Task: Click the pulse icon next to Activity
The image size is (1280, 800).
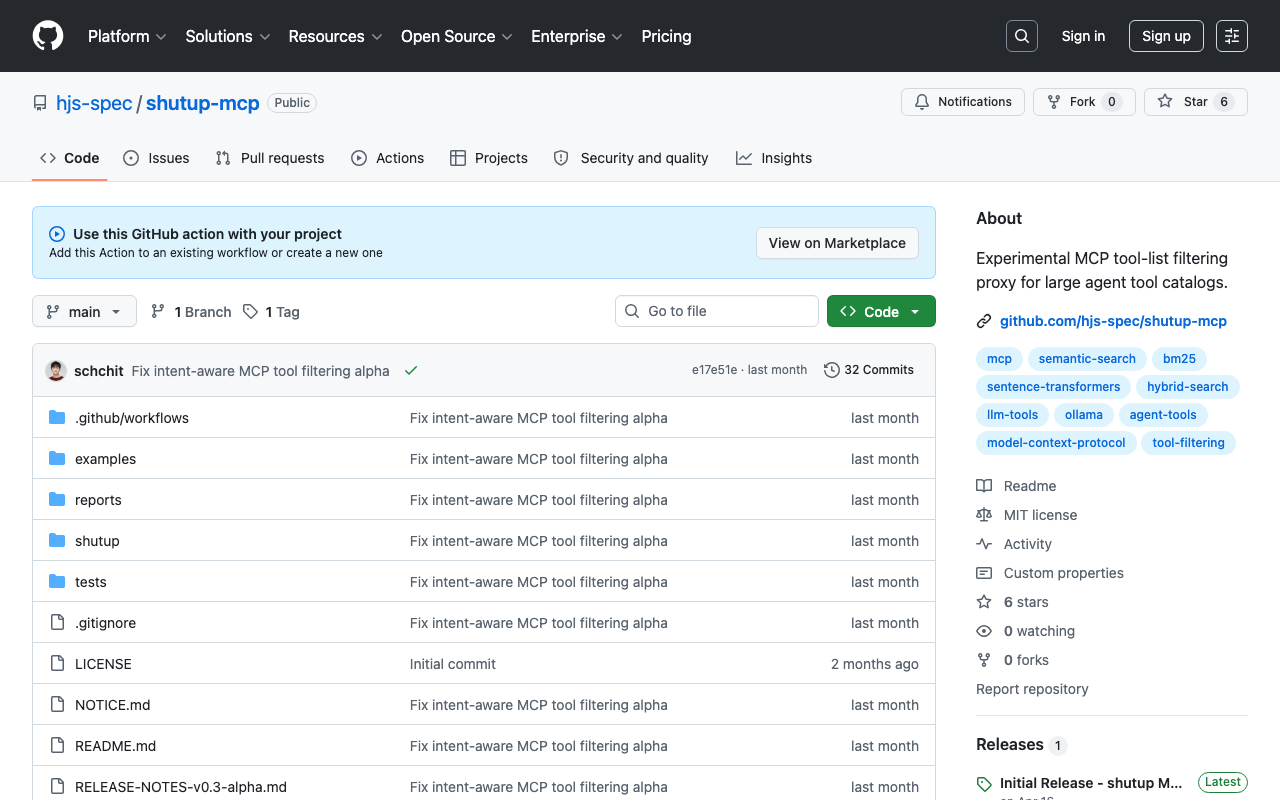Action: click(x=984, y=544)
